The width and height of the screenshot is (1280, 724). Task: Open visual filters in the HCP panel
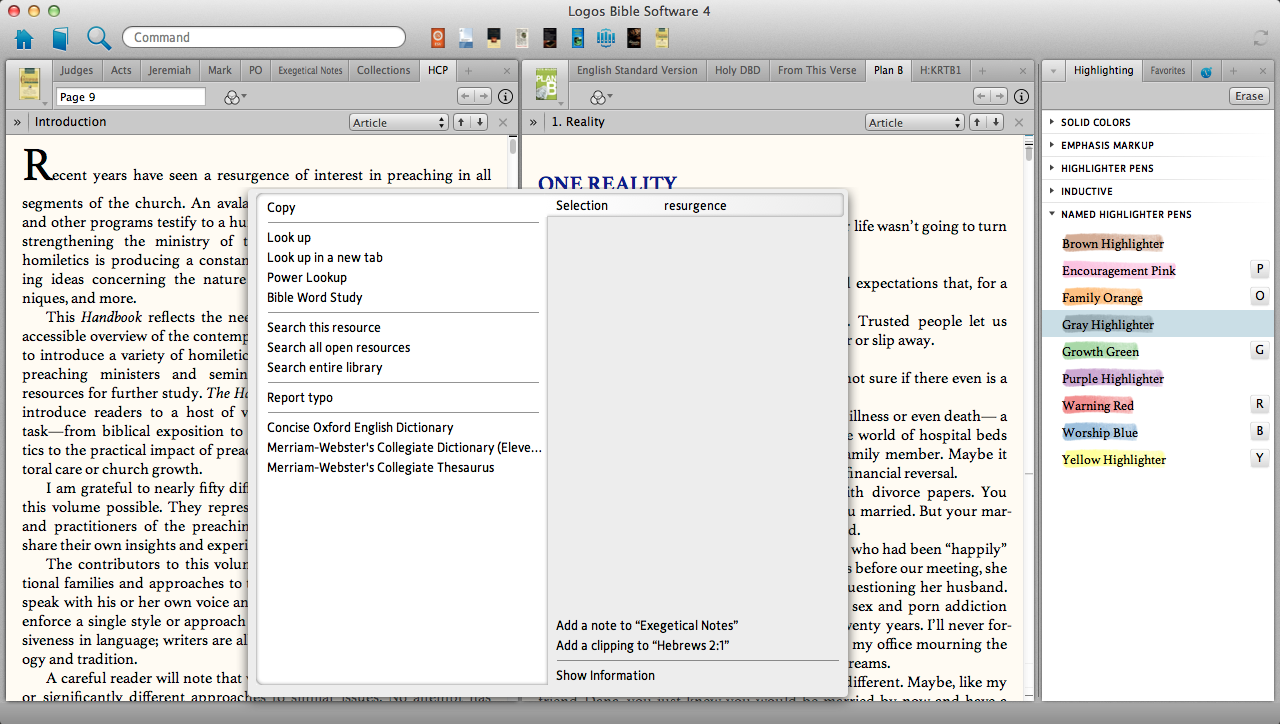click(235, 97)
